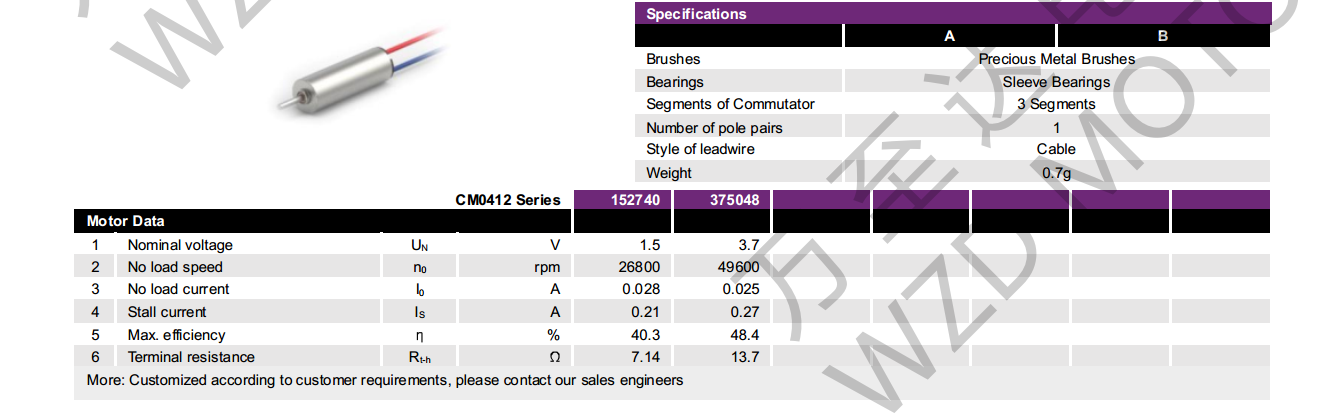Select the Precious Metal Brushes value
The width and height of the screenshot is (1342, 419).
[x=1057, y=59]
